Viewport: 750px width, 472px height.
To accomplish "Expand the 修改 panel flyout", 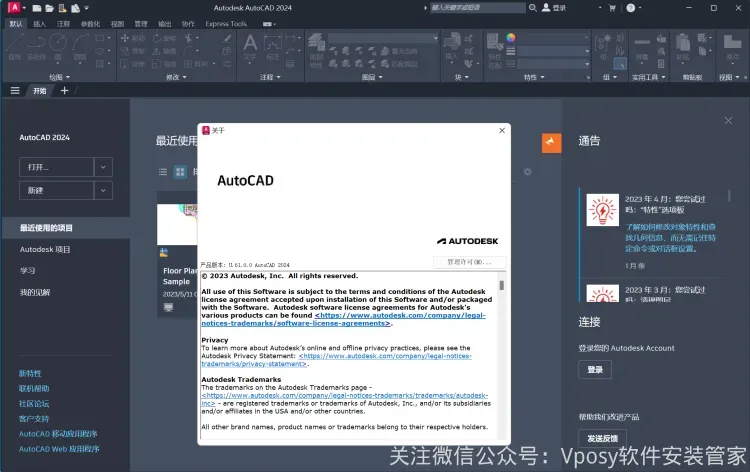I will point(176,77).
